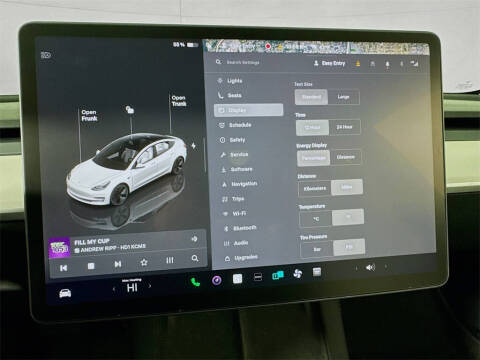Select Standard text size

coord(311,97)
